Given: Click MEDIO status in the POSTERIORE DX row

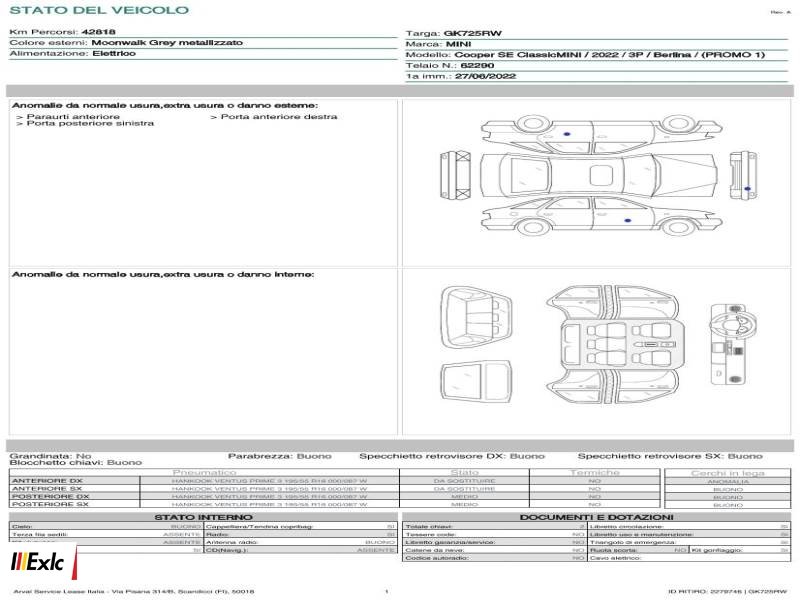Looking at the screenshot, I should click(464, 496).
